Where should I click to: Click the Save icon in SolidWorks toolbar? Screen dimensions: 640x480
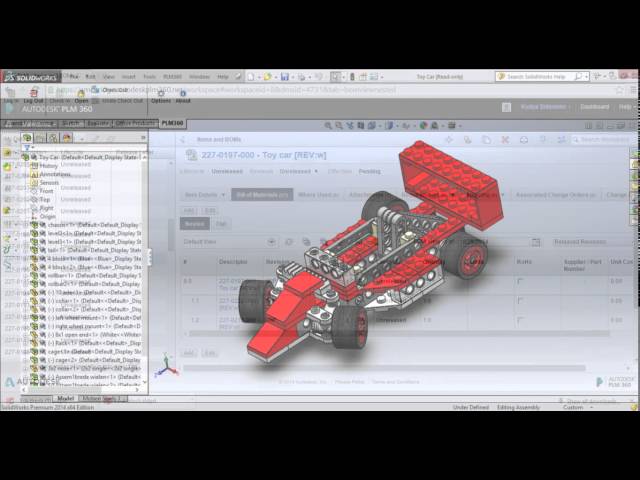285,76
